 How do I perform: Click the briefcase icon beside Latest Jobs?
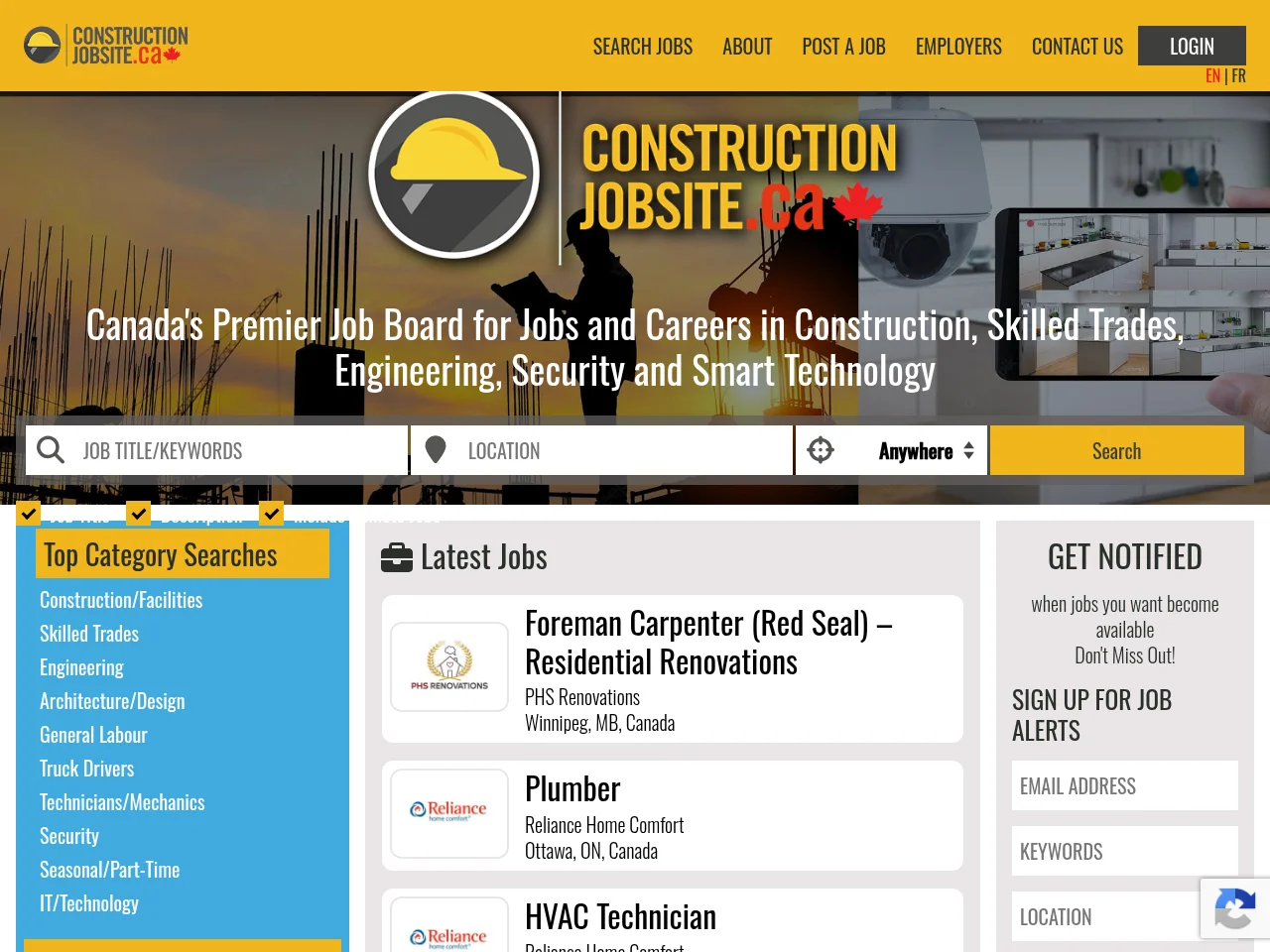click(397, 558)
